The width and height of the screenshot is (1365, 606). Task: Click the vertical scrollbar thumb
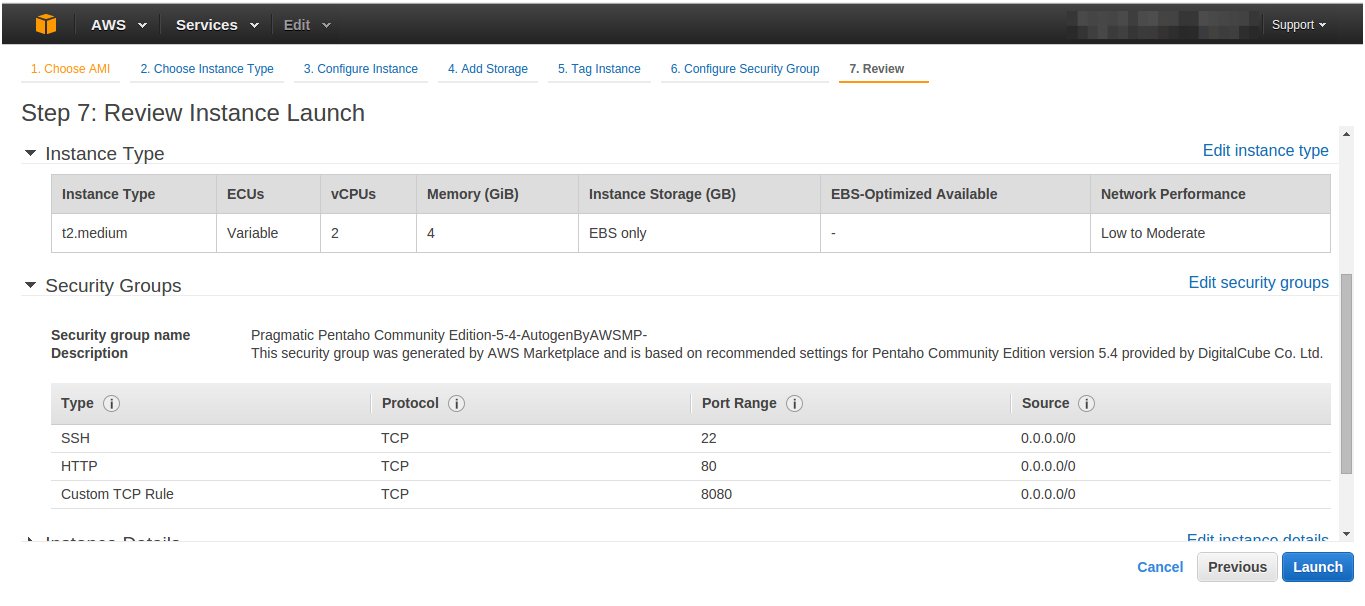click(1346, 373)
